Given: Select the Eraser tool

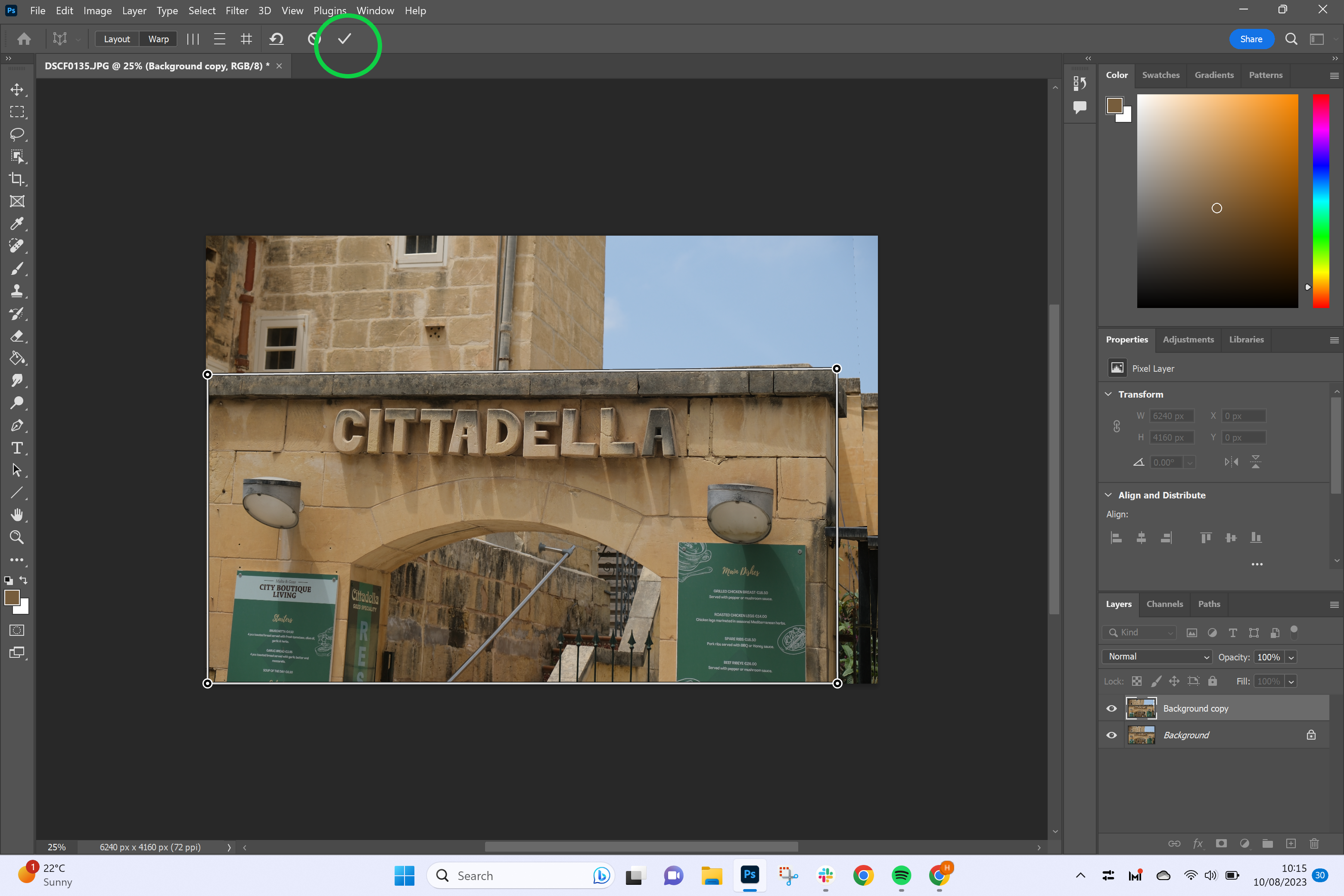Looking at the screenshot, I should (x=17, y=336).
